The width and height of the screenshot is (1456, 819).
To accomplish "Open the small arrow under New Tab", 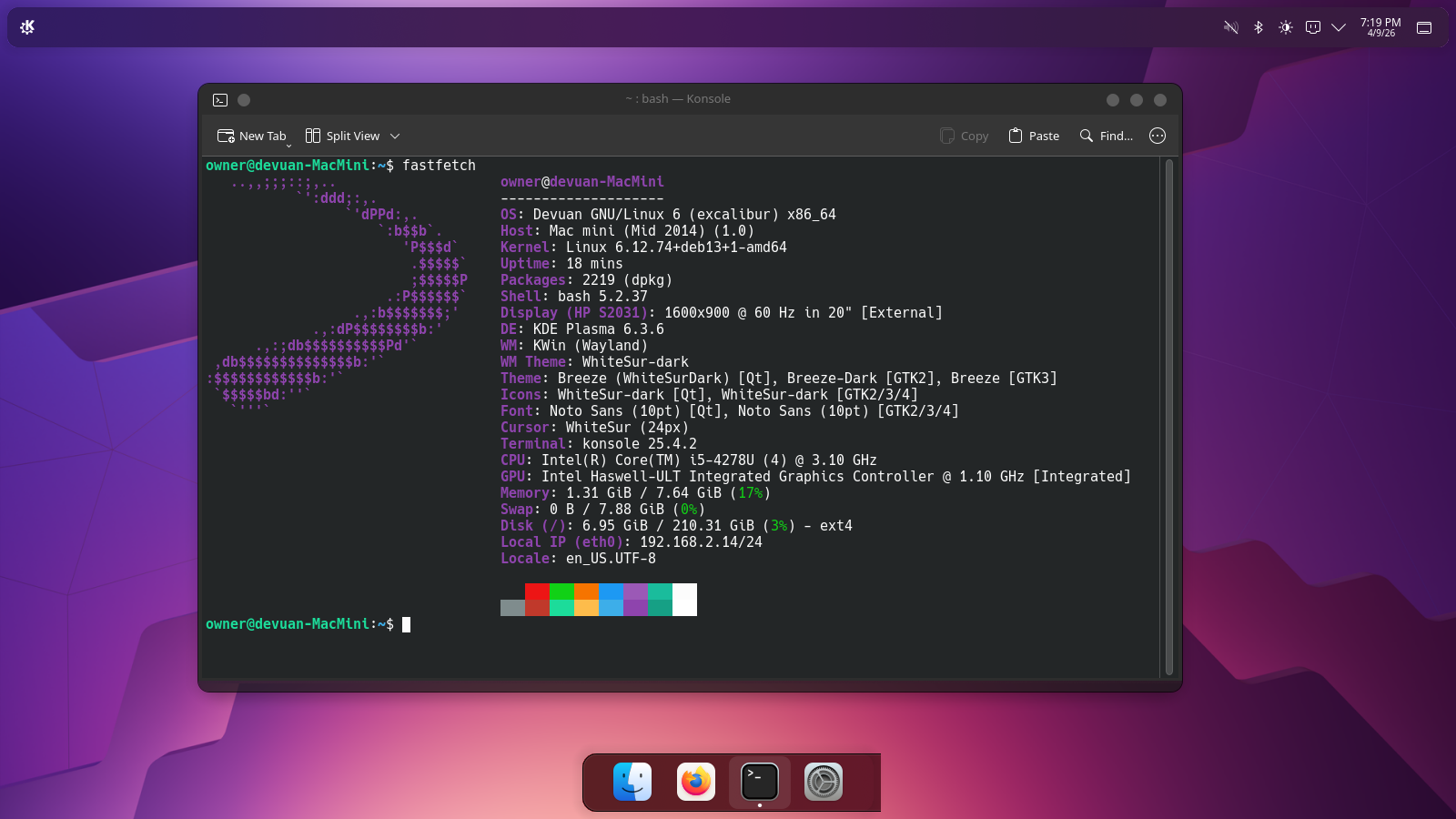I will (289, 146).
